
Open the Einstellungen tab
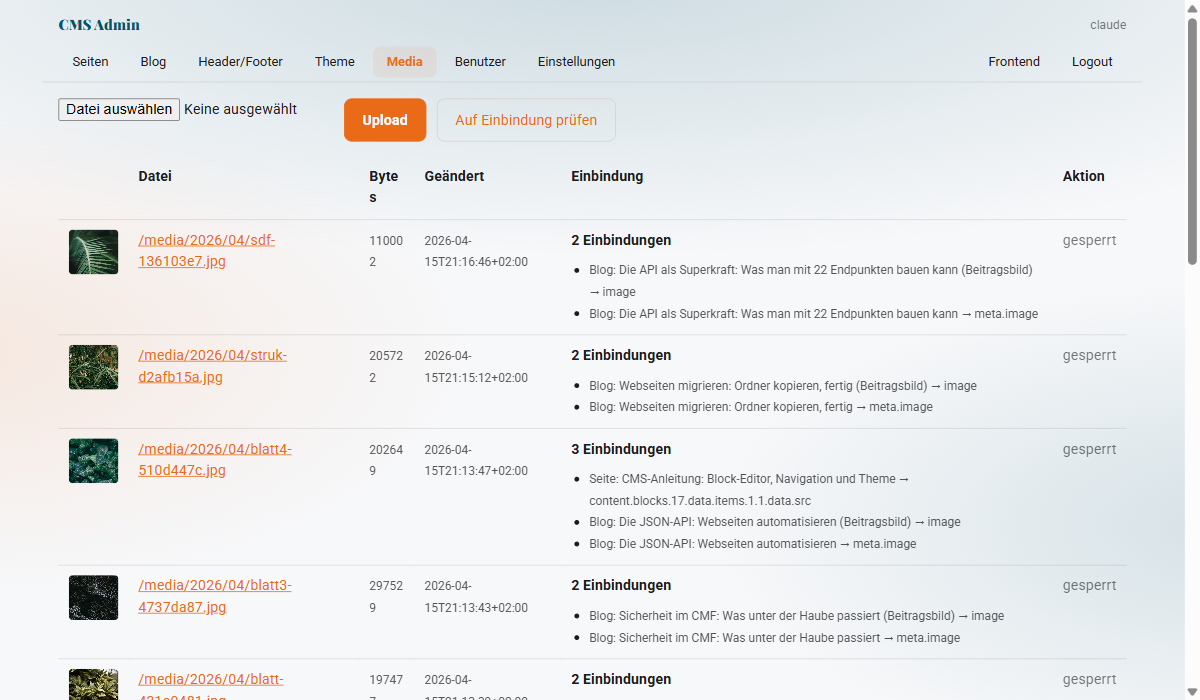click(x=576, y=61)
